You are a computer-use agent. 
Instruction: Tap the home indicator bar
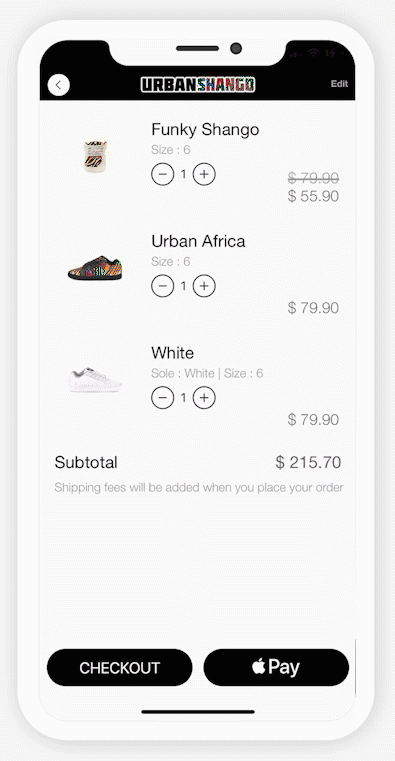tap(198, 711)
